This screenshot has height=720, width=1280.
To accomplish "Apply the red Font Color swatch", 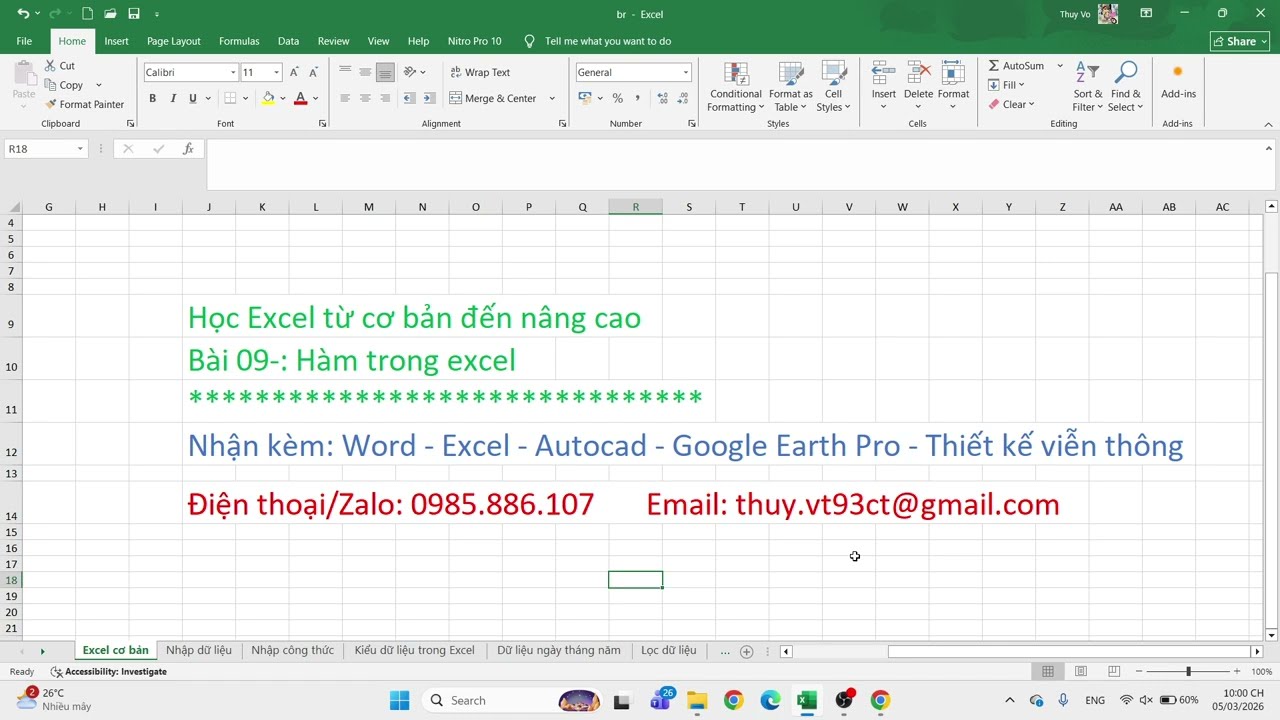I will 301,98.
